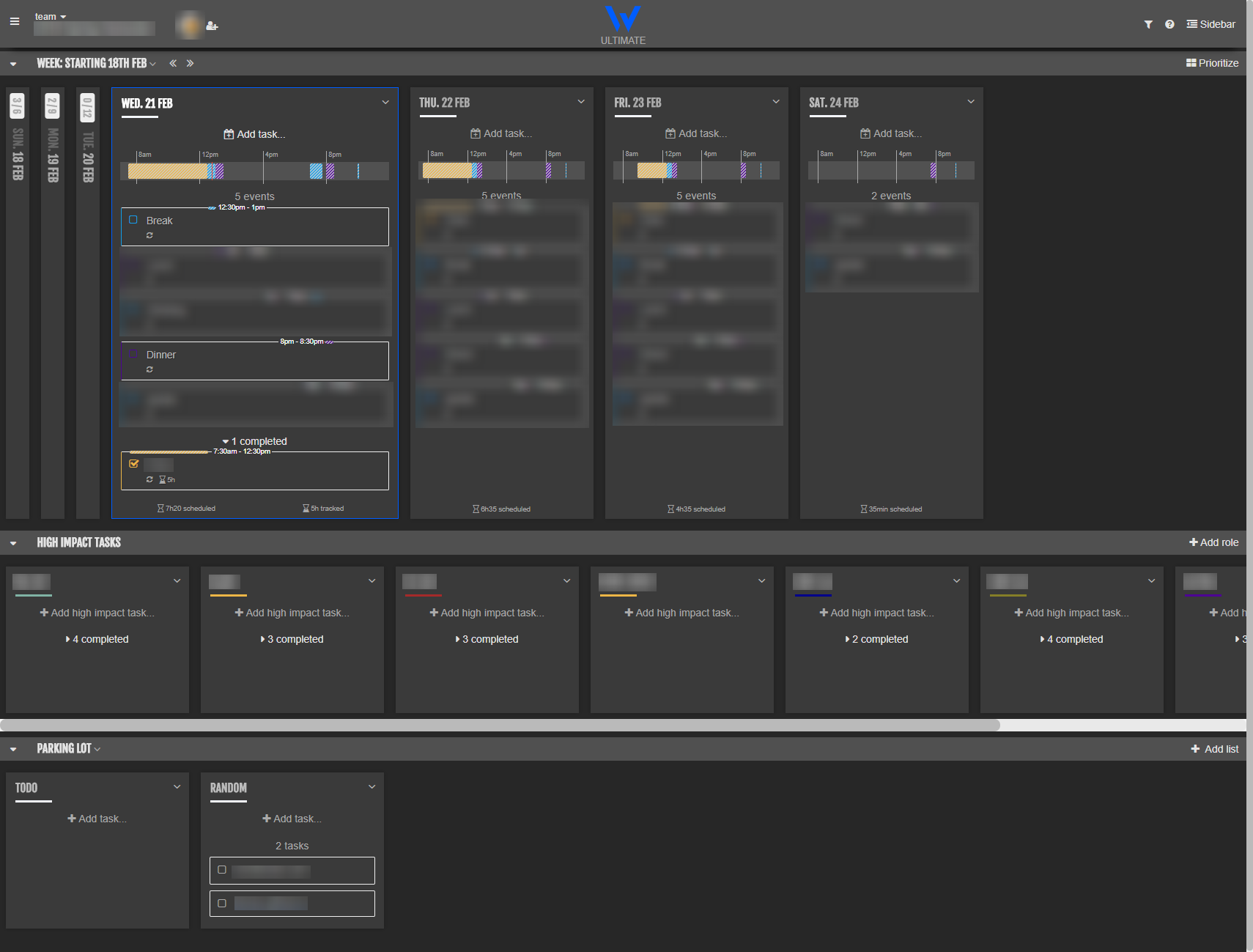The image size is (1253, 952).
Task: Click the calendar Add task icon on Sat 24 Feb
Action: (x=866, y=133)
